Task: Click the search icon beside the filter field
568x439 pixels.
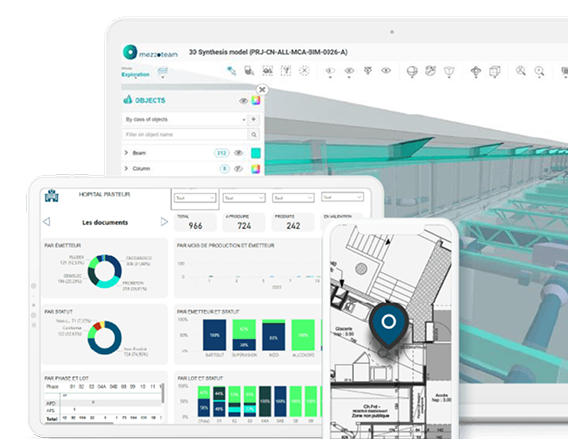Action: (254, 135)
